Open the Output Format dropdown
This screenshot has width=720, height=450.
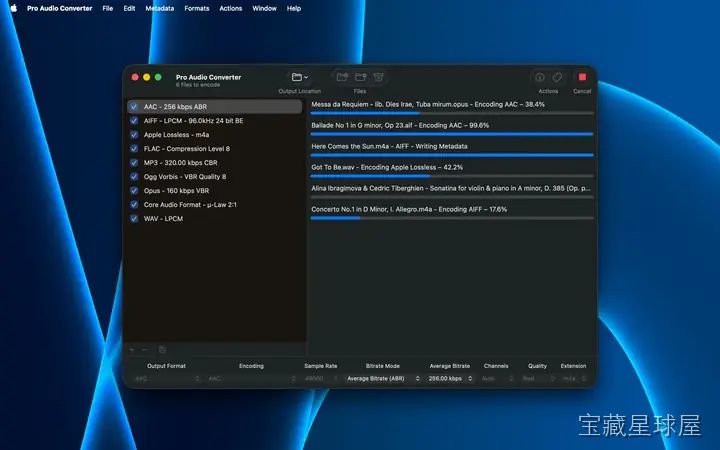[168, 378]
